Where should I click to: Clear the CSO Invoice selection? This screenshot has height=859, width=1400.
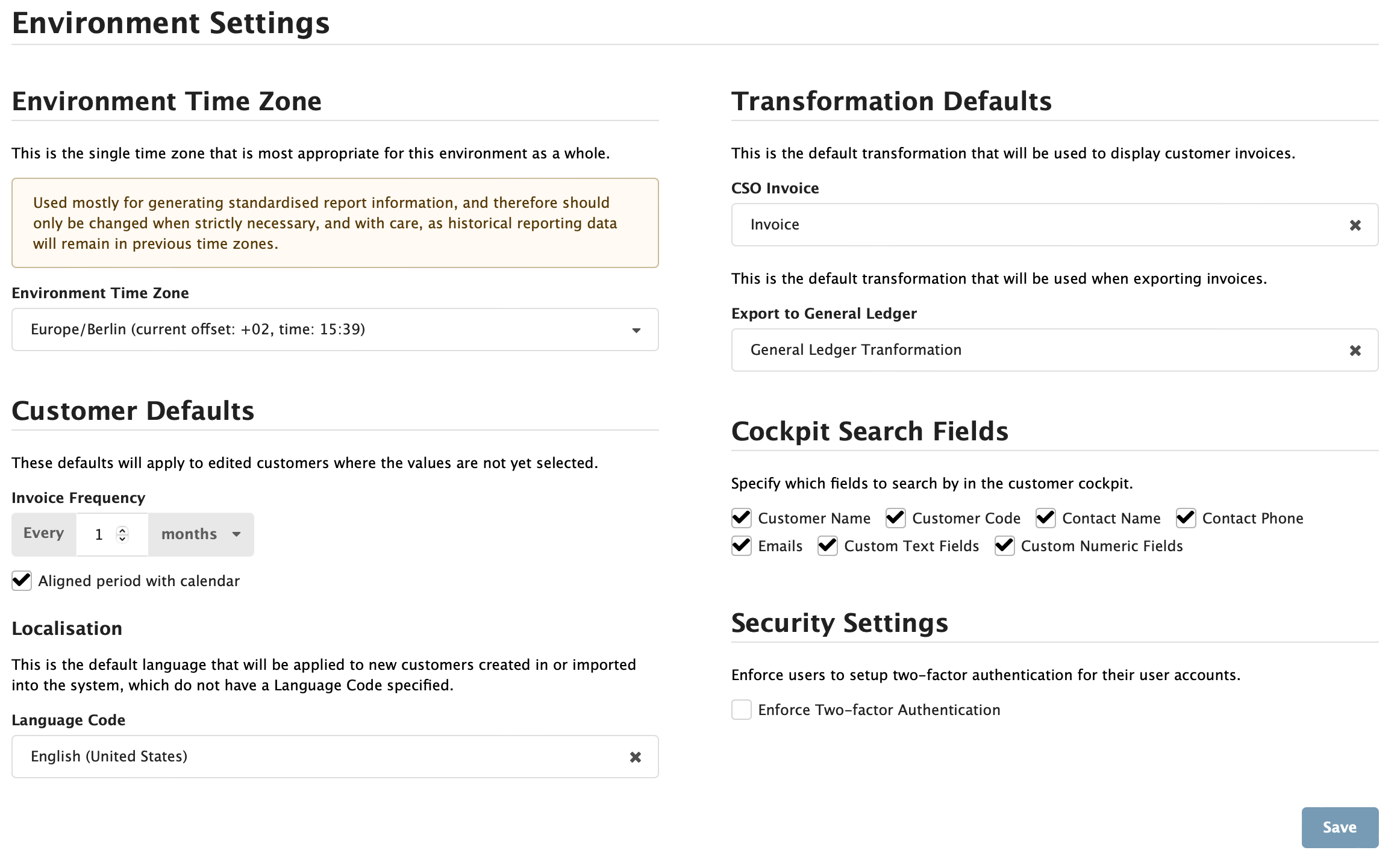coord(1356,225)
